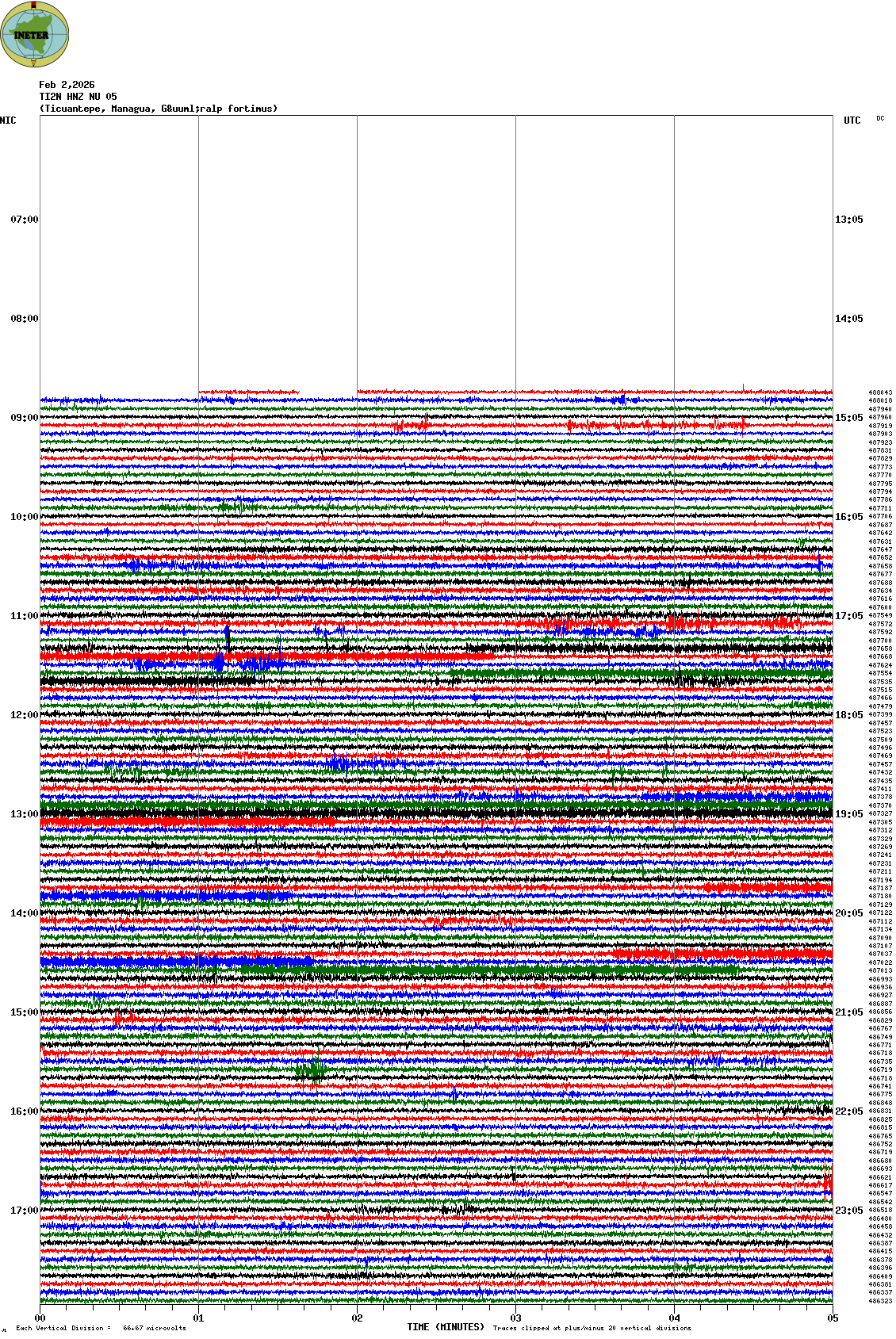
Task: Click the UTC time zone header
Action: coord(852,121)
